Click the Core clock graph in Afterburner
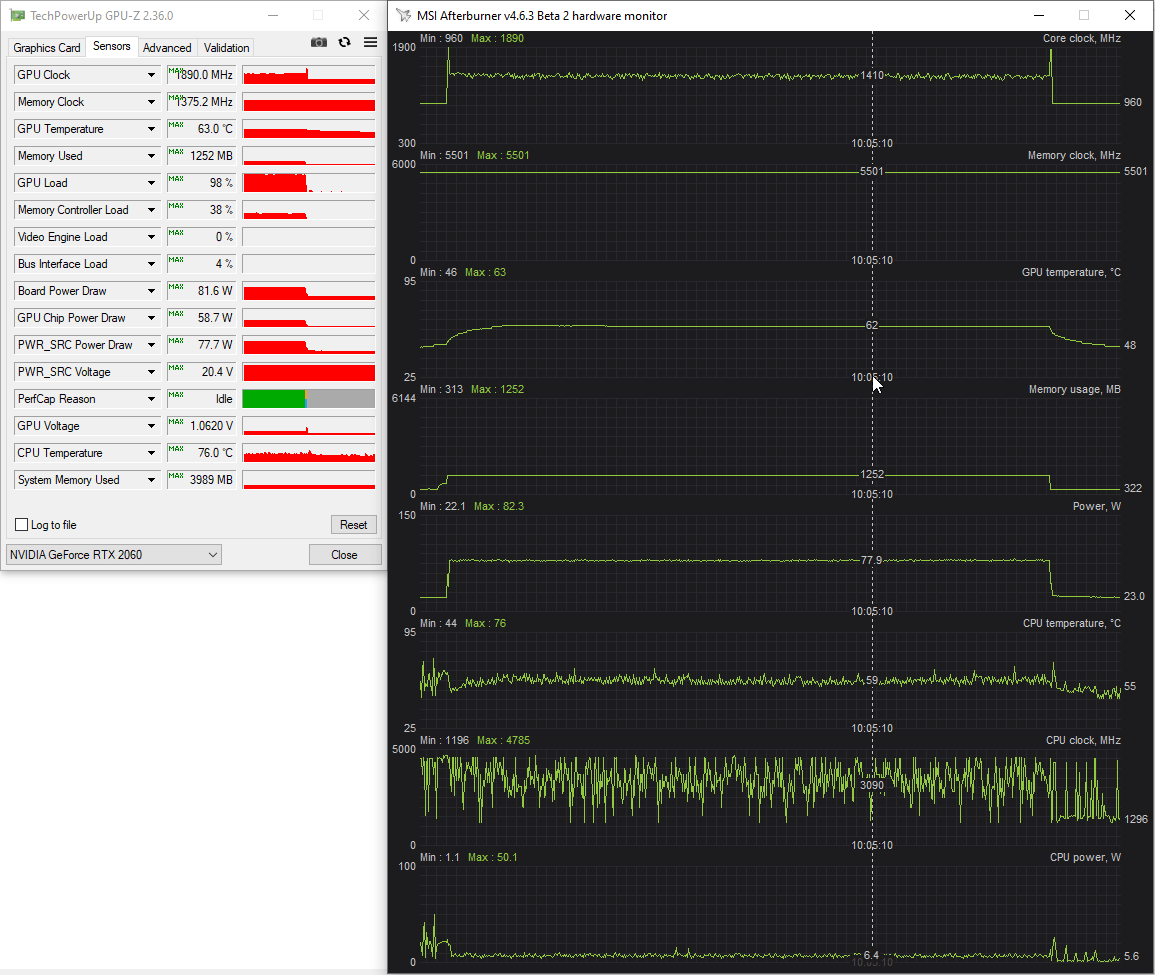1155x975 pixels. click(x=770, y=86)
